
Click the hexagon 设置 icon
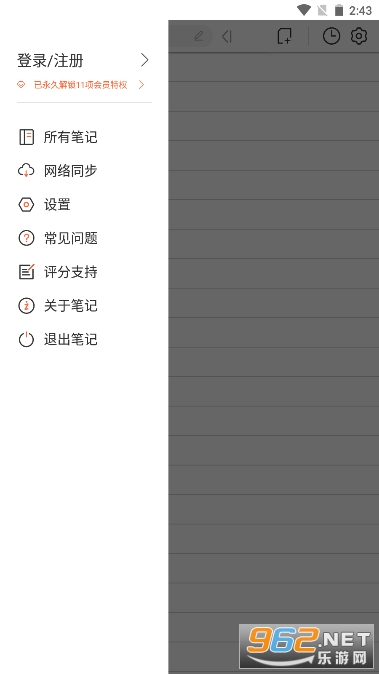point(26,205)
